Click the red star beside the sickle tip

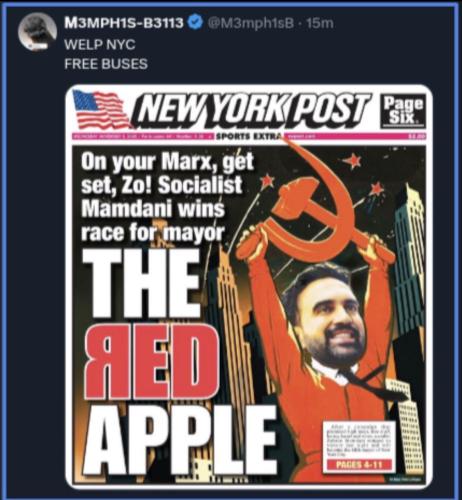[353, 161]
